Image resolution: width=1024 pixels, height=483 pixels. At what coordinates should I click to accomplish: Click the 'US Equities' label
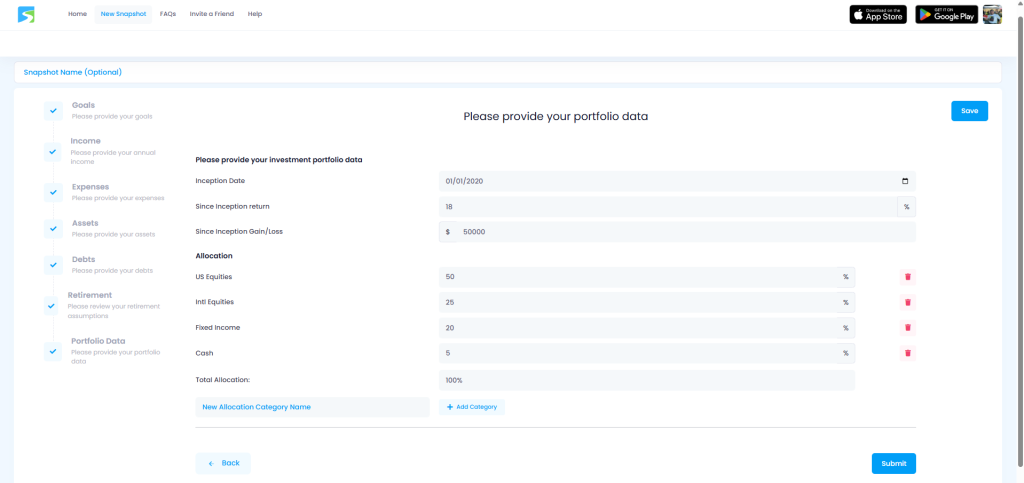[214, 277]
